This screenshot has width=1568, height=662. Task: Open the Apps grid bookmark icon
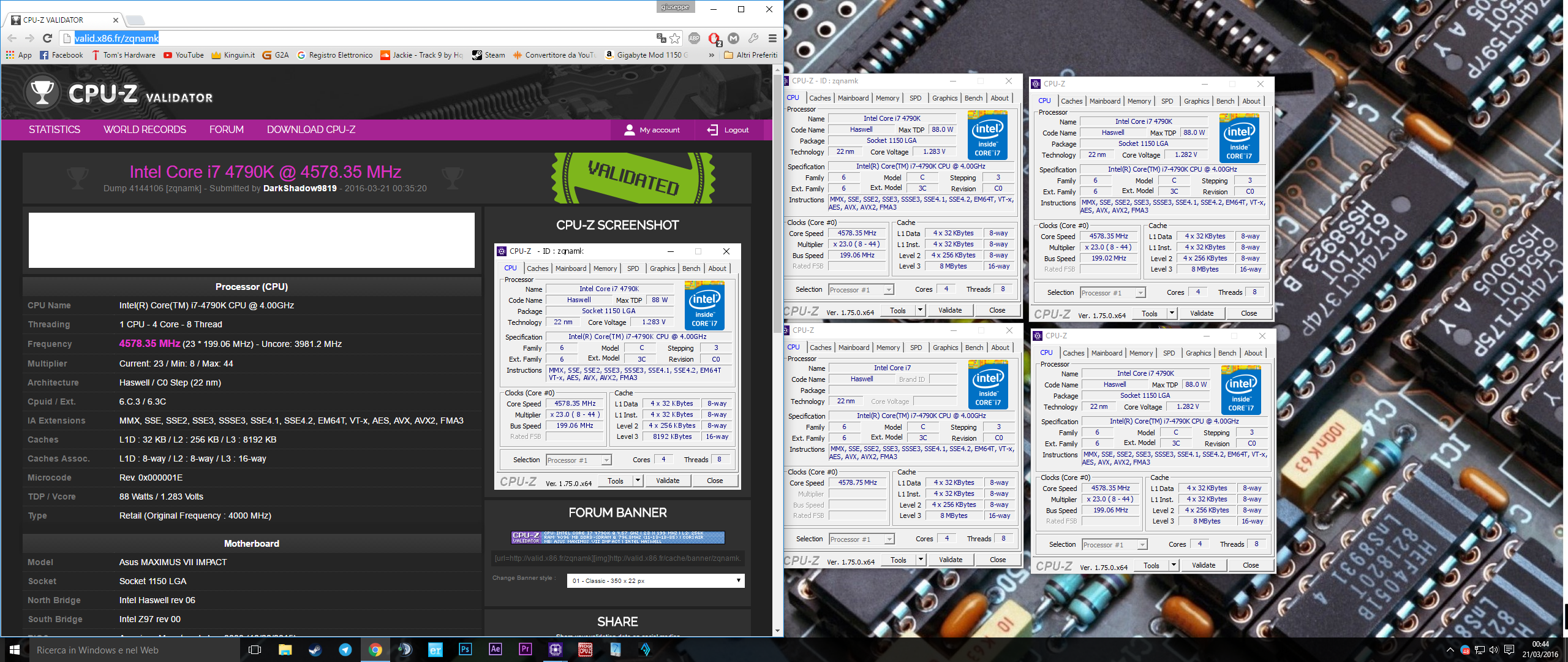point(10,55)
